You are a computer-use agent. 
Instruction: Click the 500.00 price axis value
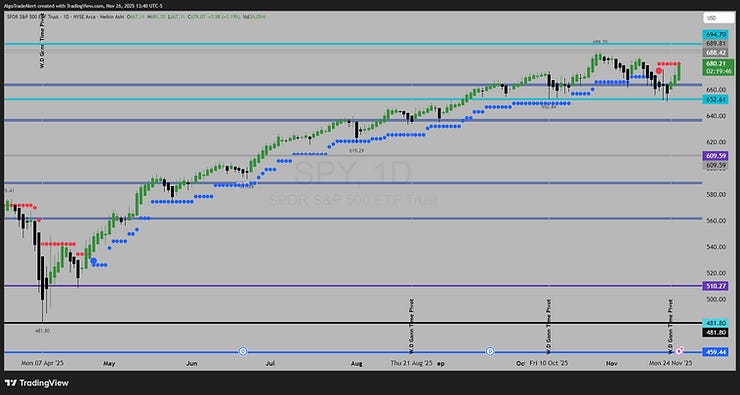[716, 299]
